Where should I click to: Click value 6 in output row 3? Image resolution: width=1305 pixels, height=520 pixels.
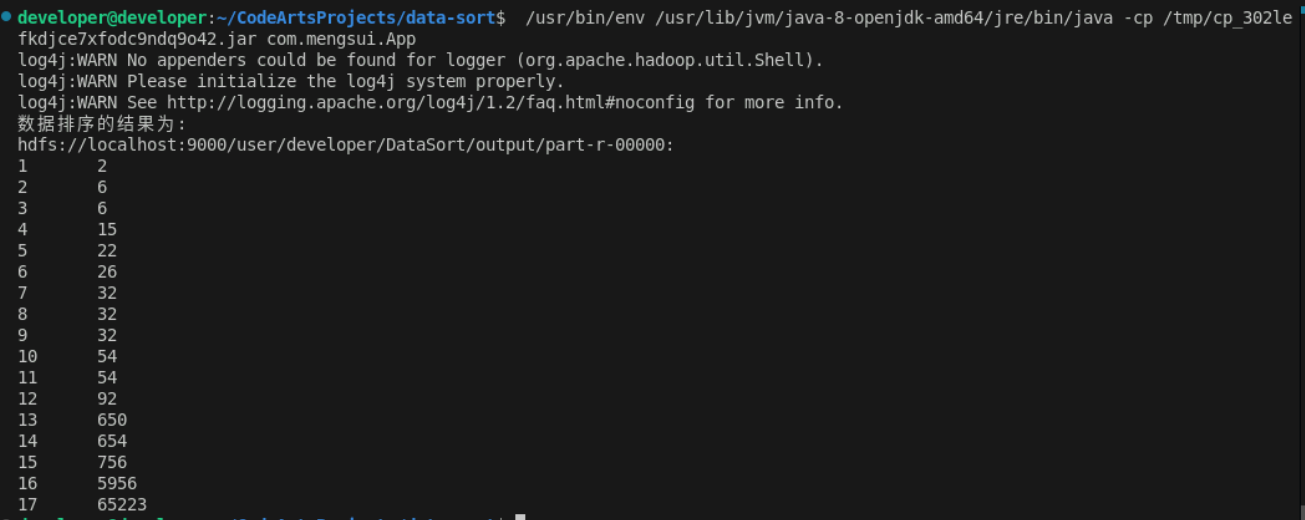click(102, 209)
